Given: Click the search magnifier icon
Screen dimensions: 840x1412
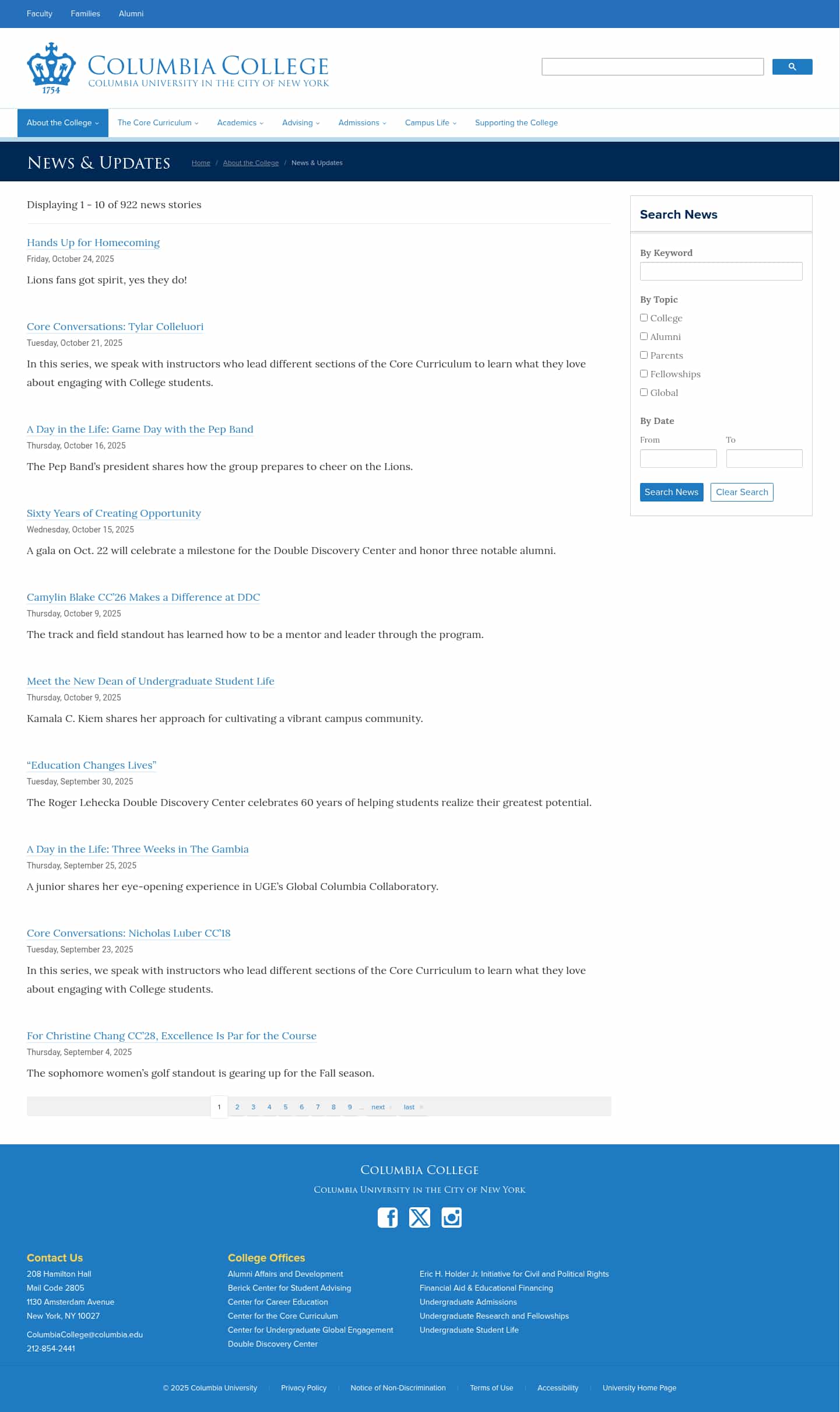Looking at the screenshot, I should pyautogui.click(x=793, y=67).
